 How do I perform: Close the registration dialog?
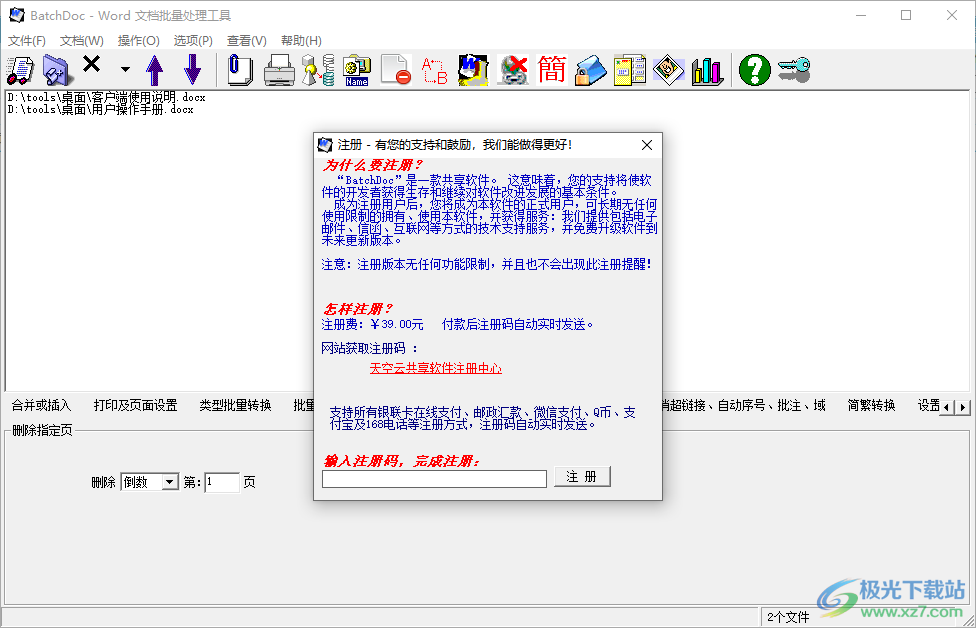tap(647, 145)
